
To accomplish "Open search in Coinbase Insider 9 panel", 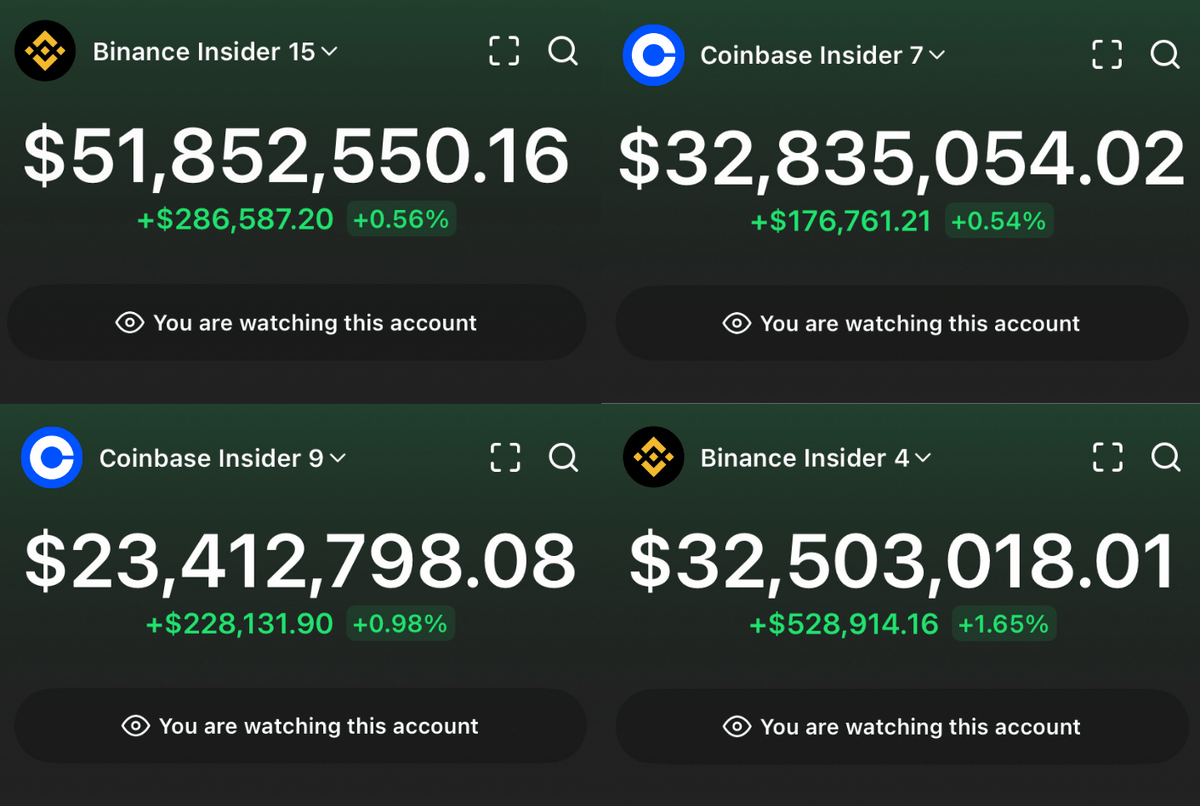I will [x=564, y=457].
